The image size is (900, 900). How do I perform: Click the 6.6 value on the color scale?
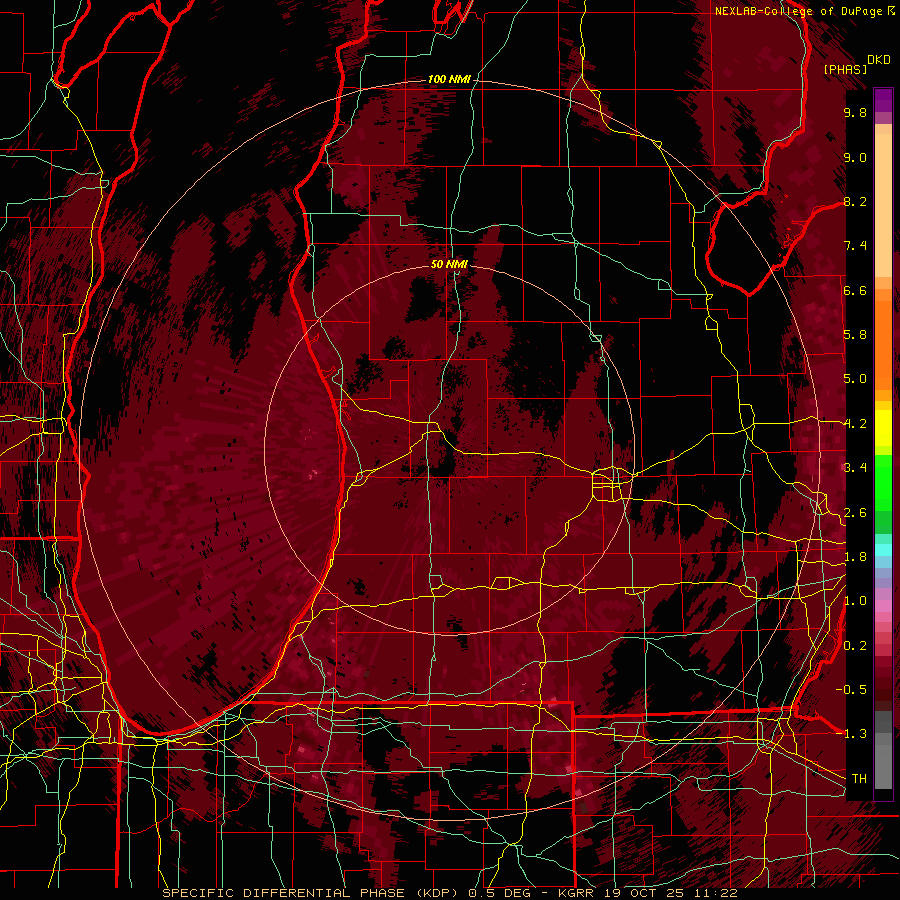(855, 290)
